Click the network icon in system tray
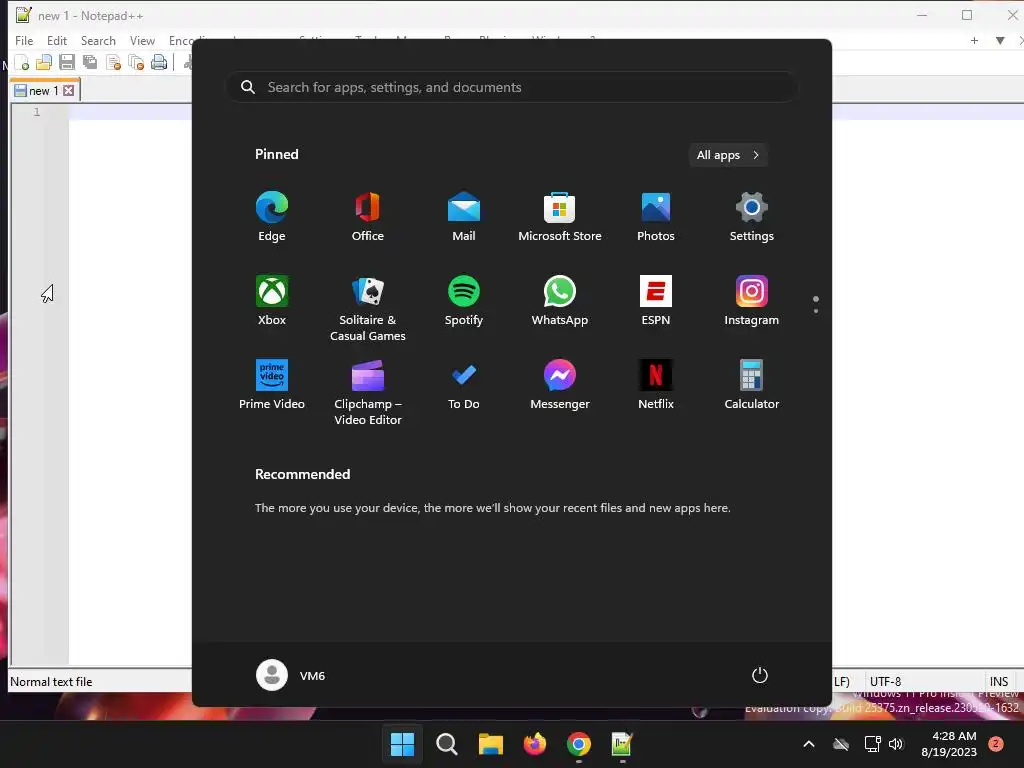The height and width of the screenshot is (768, 1024). (x=872, y=744)
